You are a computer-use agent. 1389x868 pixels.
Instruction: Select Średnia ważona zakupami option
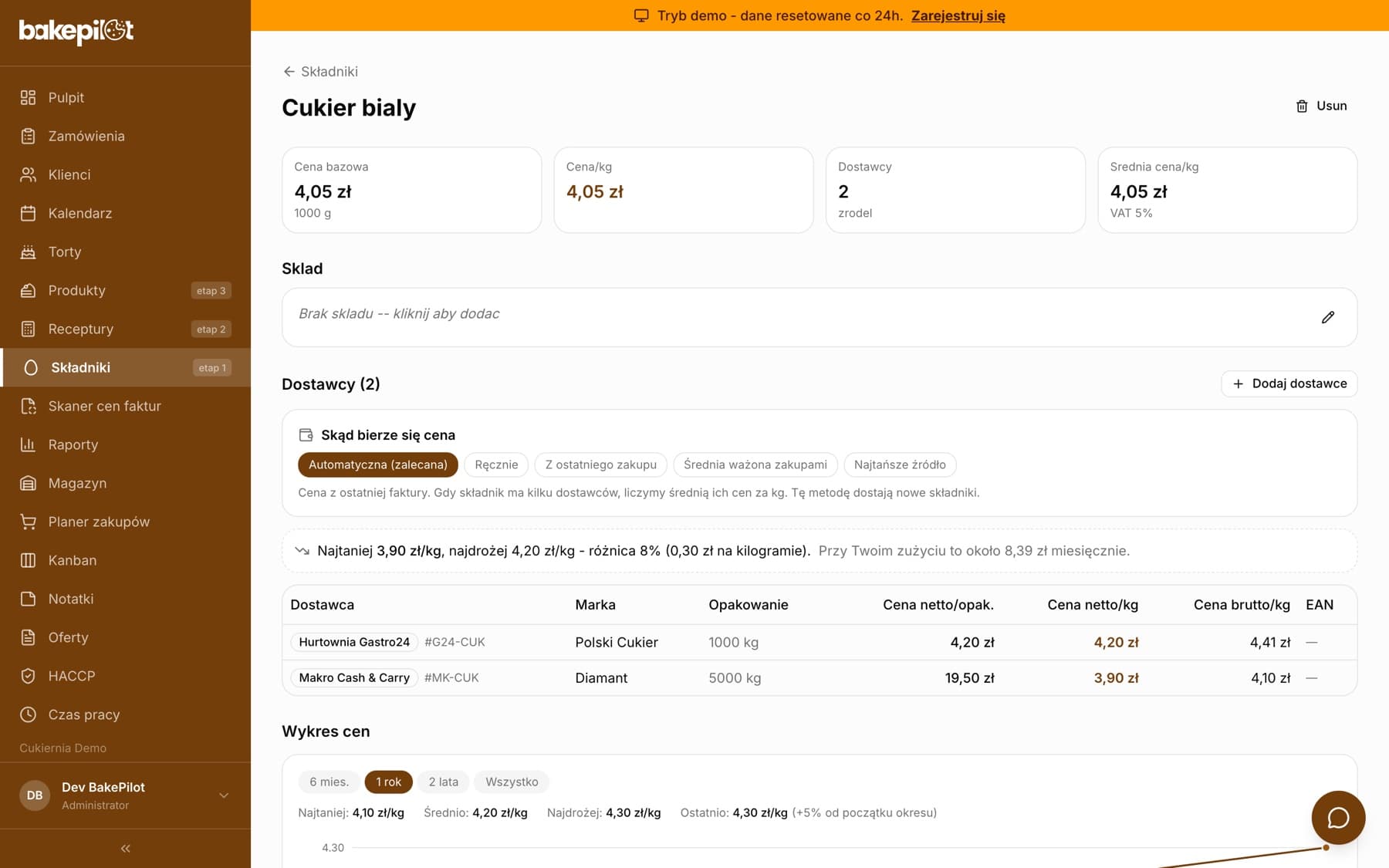pyautogui.click(x=755, y=464)
